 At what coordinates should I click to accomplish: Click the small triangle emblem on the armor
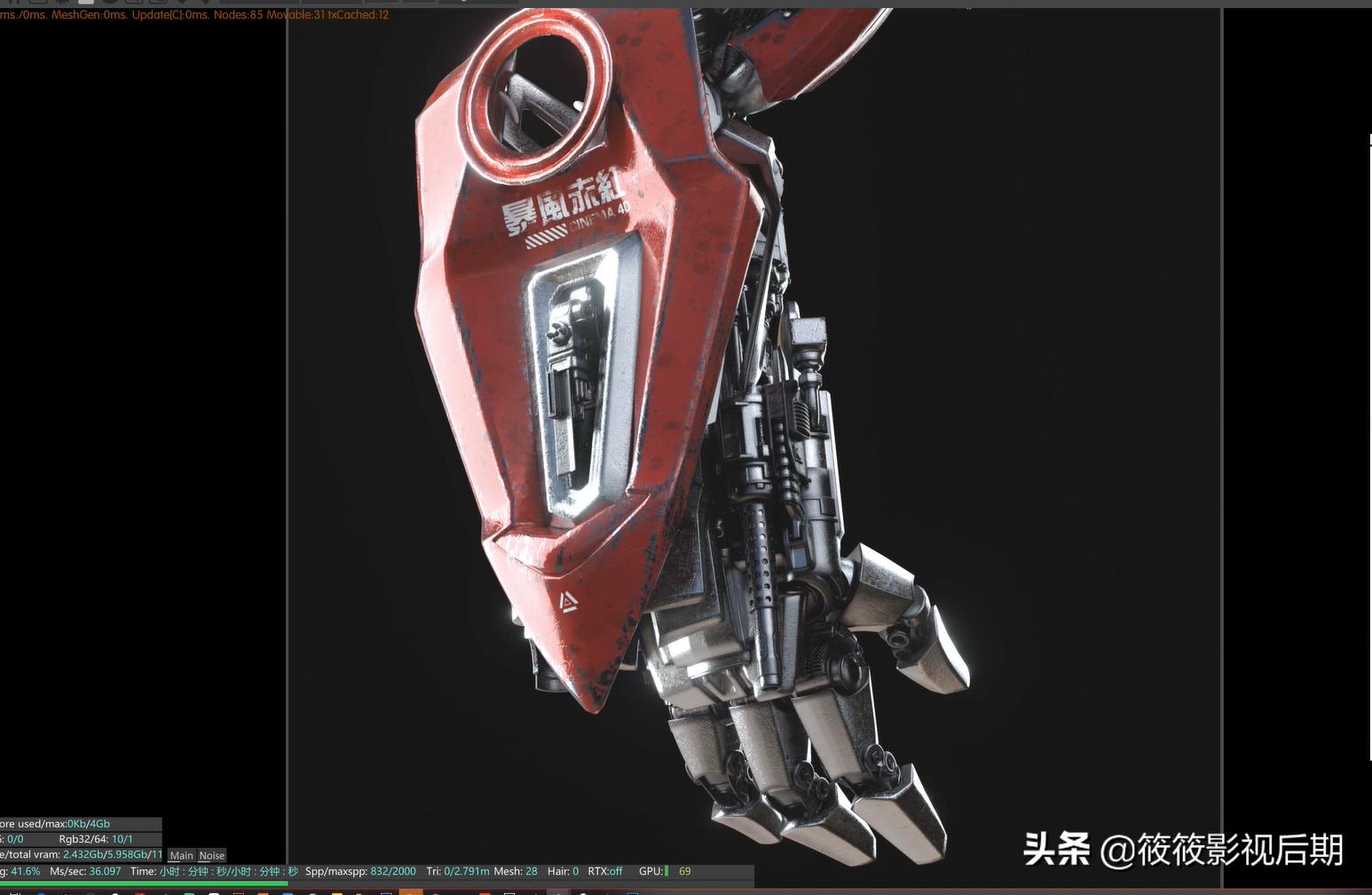coord(569,603)
